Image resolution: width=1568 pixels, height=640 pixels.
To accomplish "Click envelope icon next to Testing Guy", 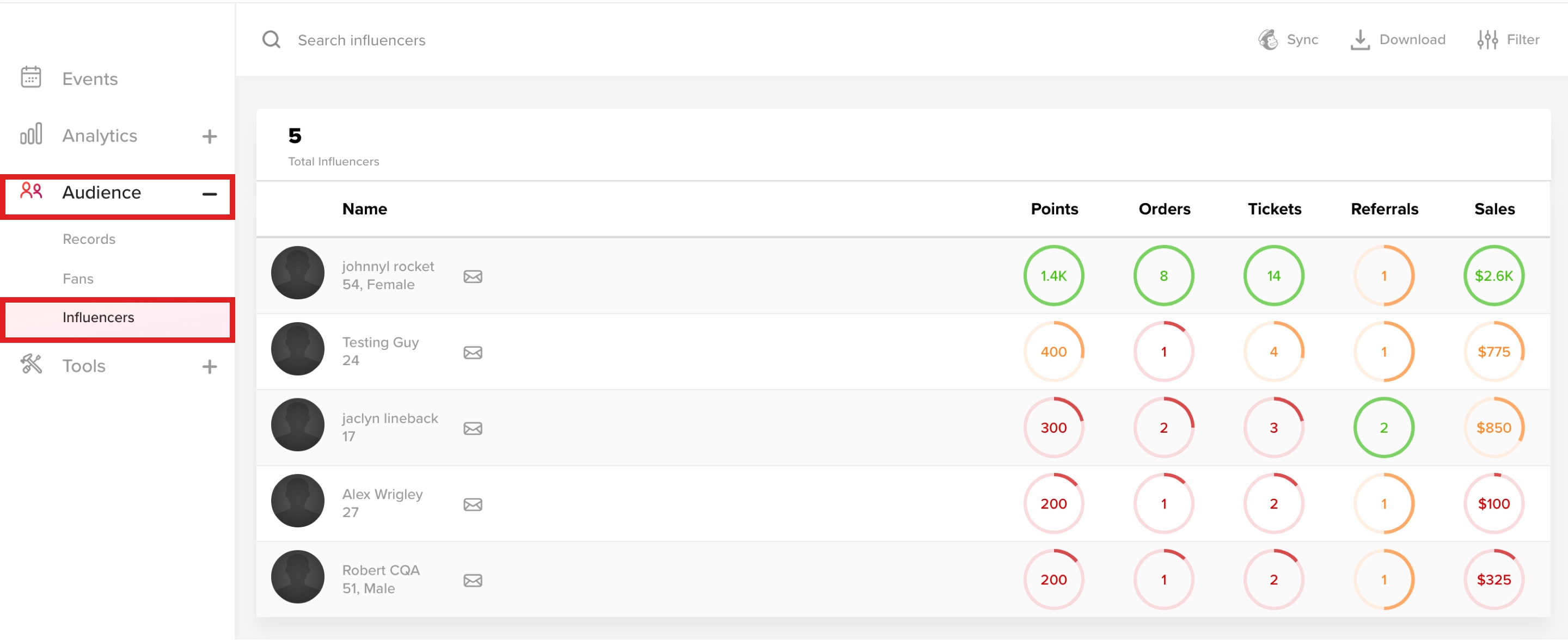I will (473, 352).
